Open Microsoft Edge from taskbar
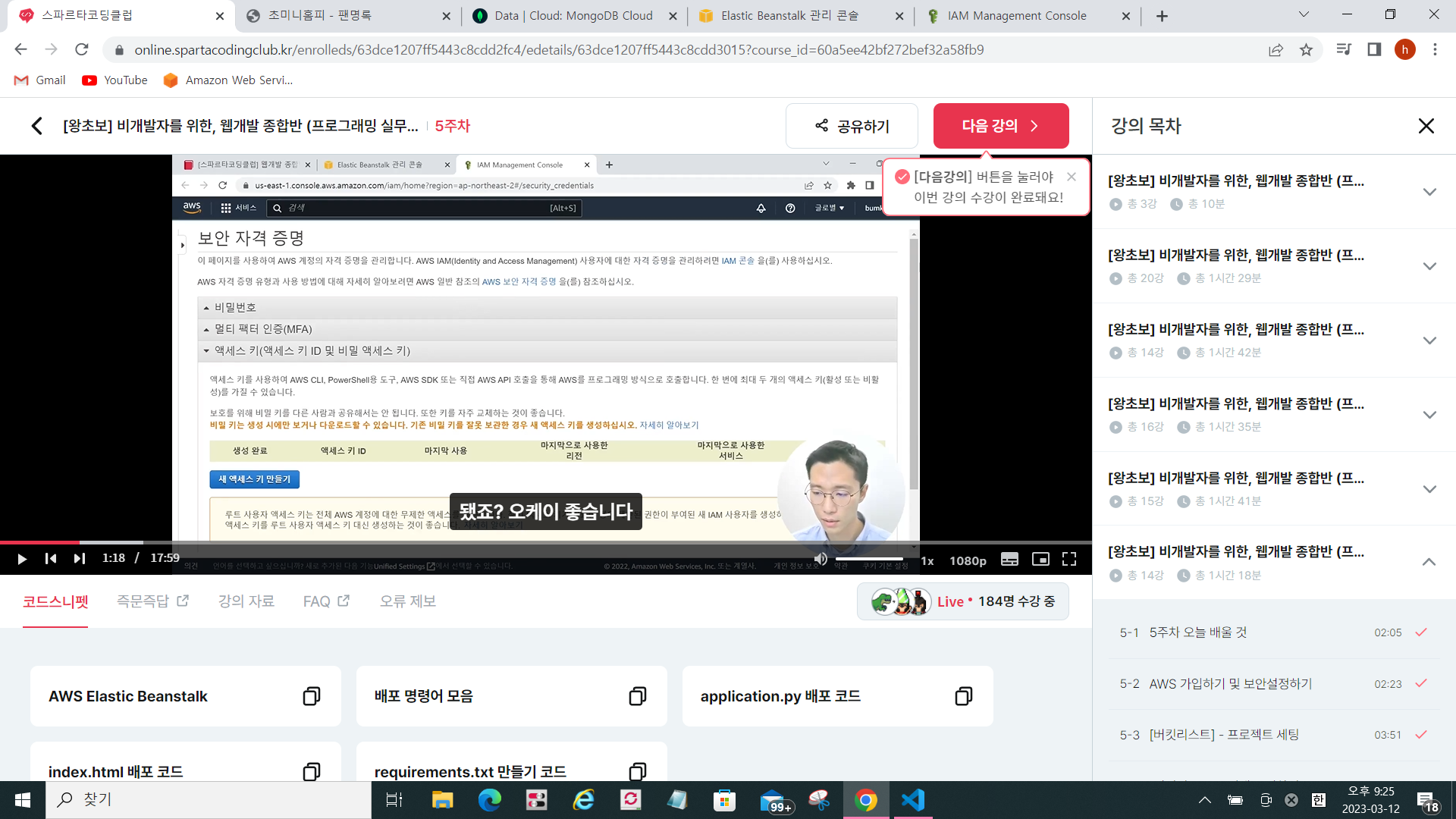Viewport: 1456px width, 819px height. (x=489, y=800)
